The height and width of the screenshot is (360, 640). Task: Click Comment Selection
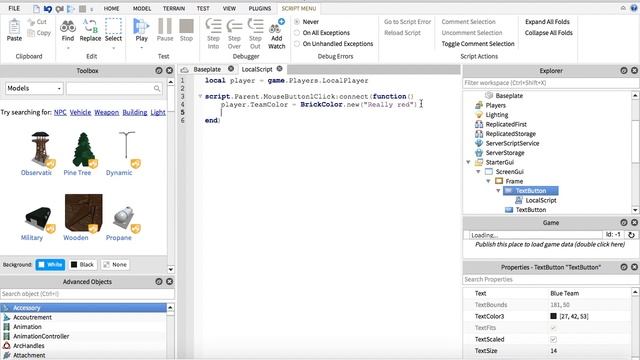pyautogui.click(x=469, y=22)
